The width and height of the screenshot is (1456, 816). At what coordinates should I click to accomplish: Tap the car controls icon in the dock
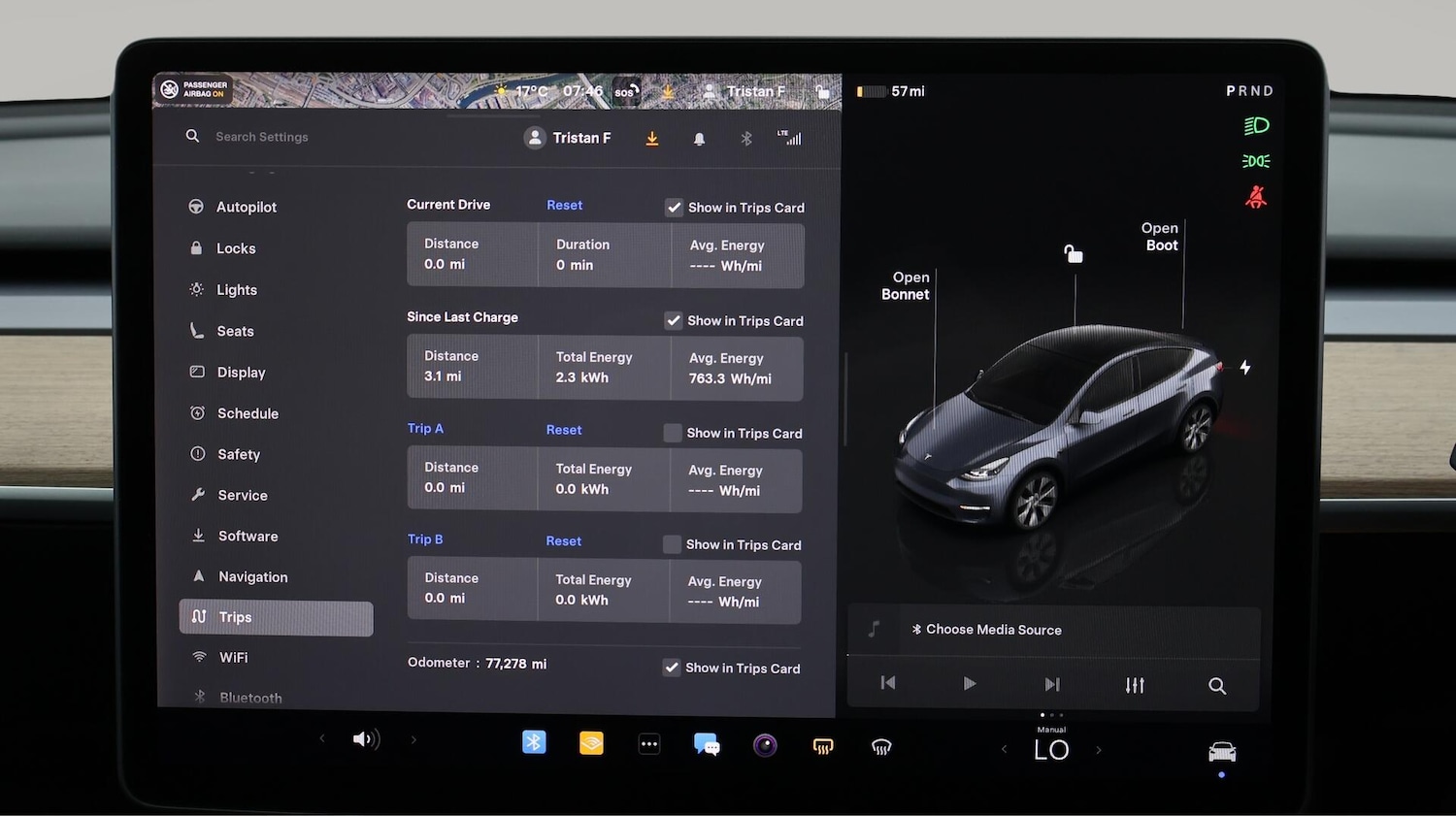tap(1222, 752)
